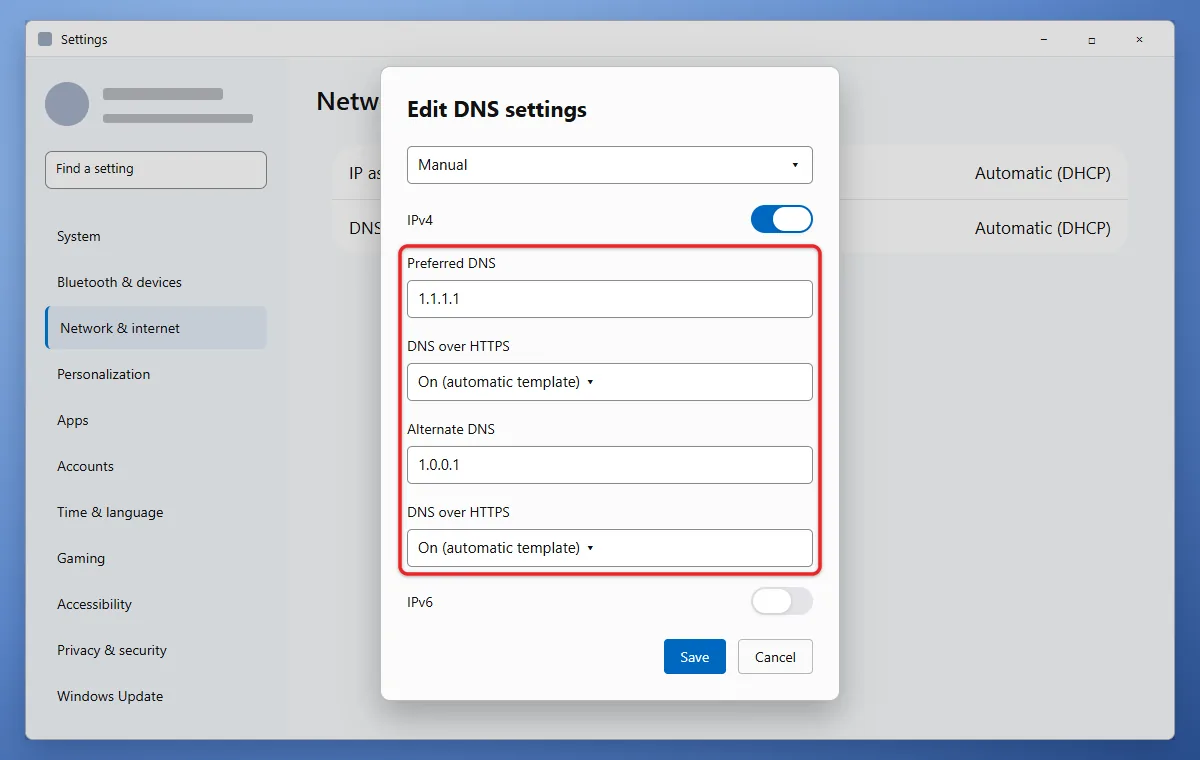1200x760 pixels.
Task: Click the IPv4 label
Action: coord(420,219)
